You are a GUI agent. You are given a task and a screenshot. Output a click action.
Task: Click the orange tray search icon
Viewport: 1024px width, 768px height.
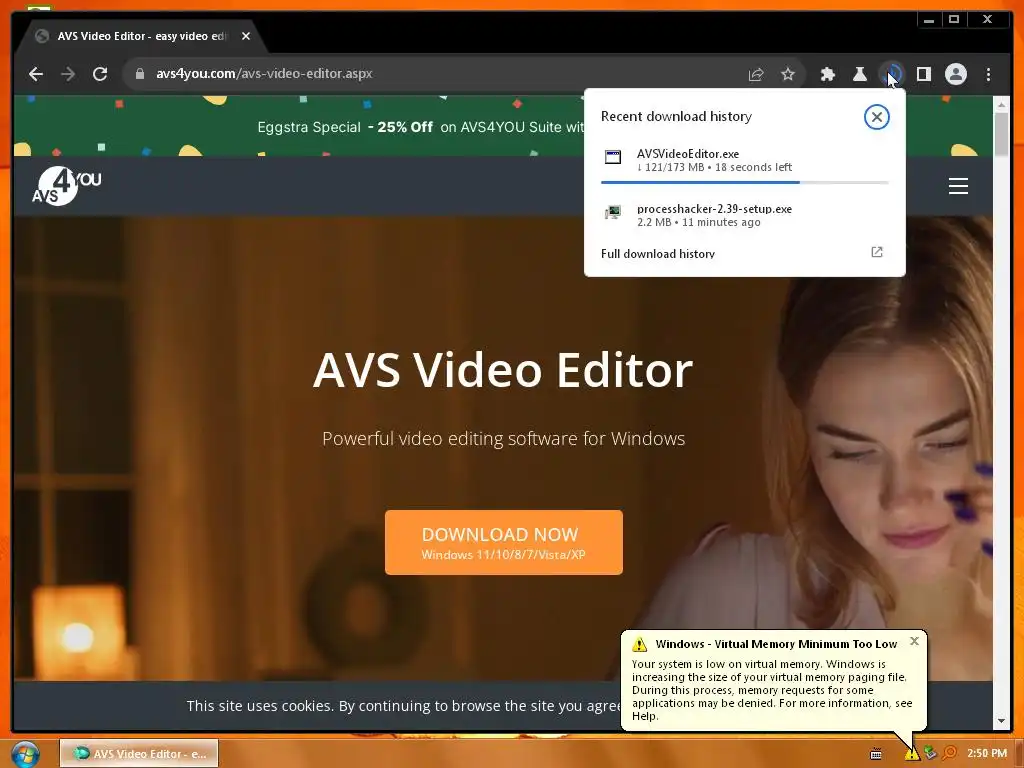(x=950, y=754)
